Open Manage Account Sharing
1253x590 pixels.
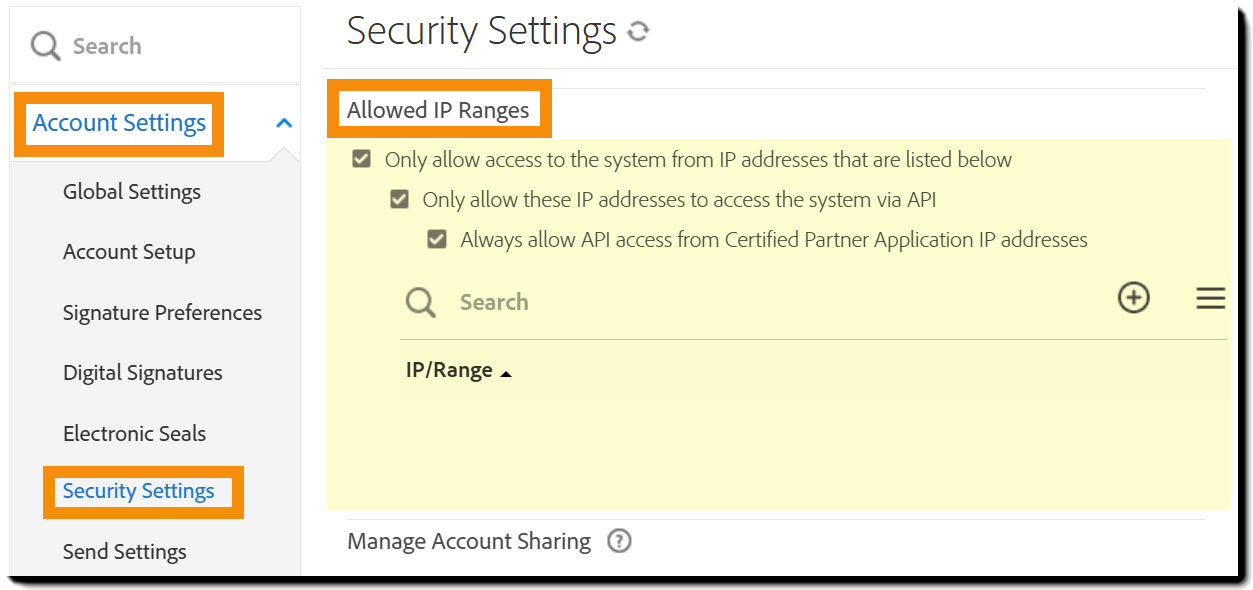(x=467, y=540)
